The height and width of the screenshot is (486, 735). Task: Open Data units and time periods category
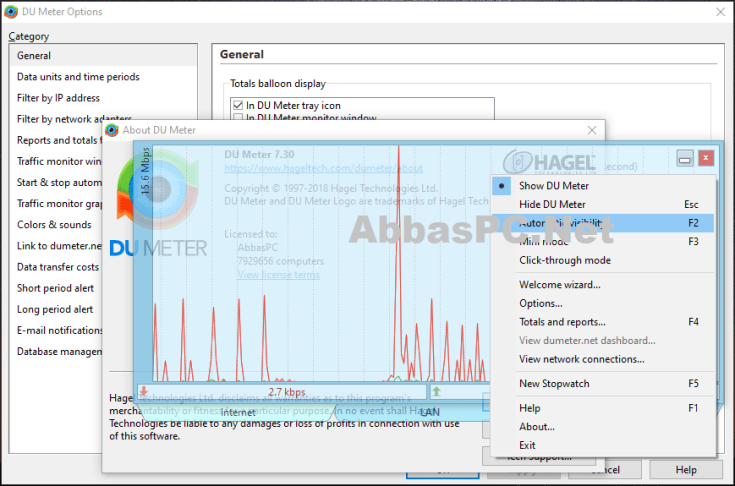point(78,77)
